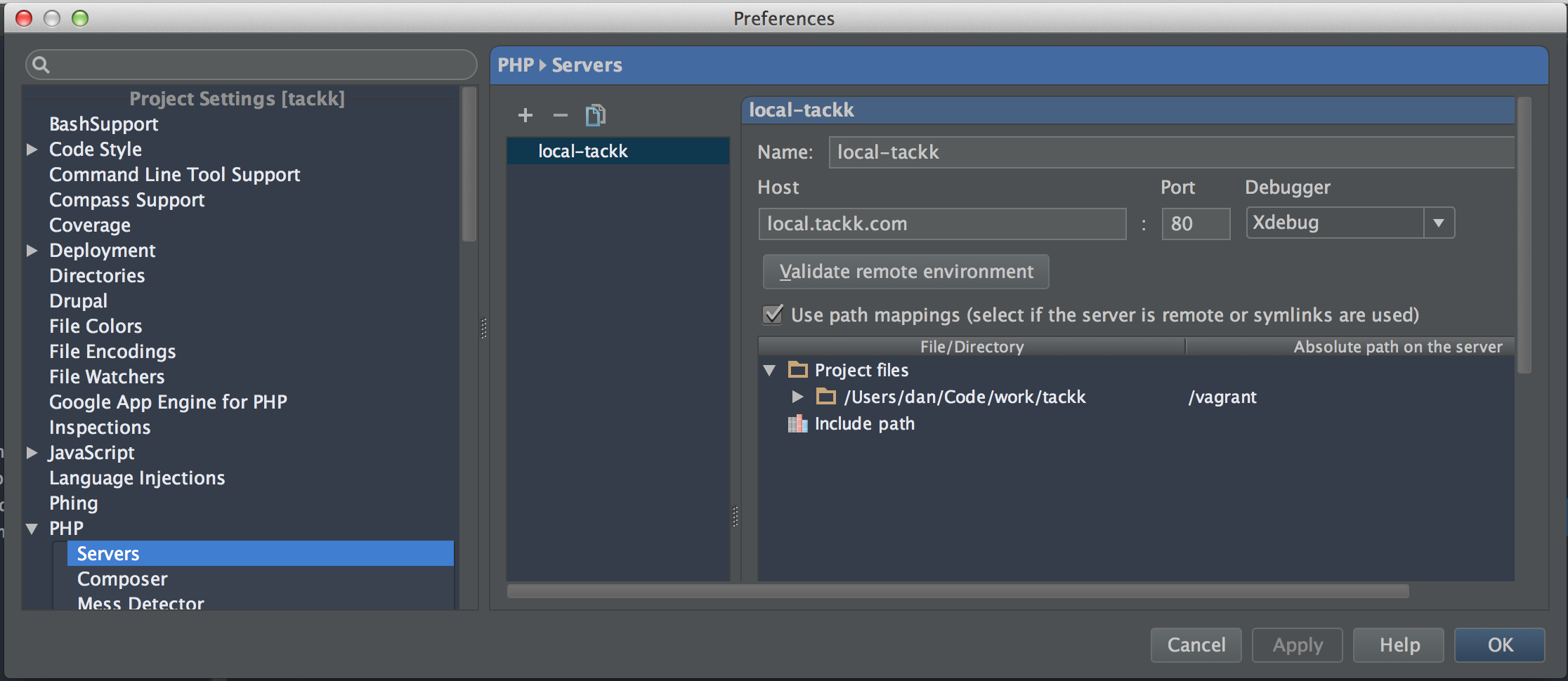This screenshot has width=1568, height=681.
Task: Click the add server plus icon
Action: tap(525, 115)
